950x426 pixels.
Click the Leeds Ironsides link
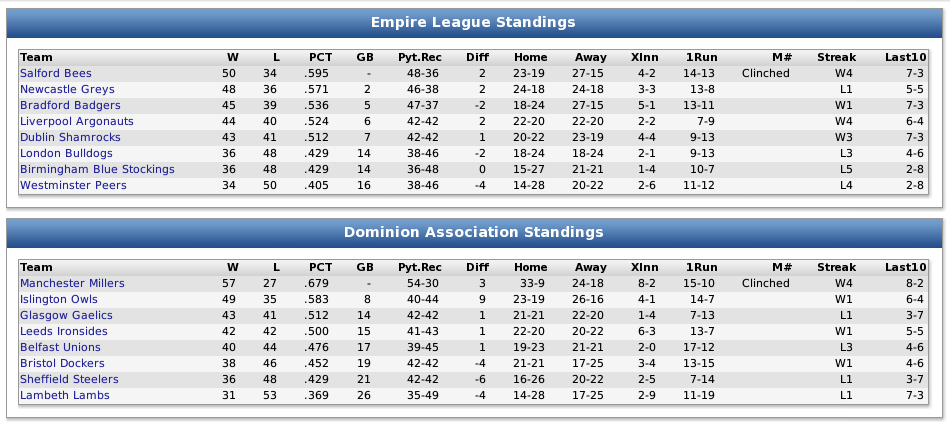click(x=64, y=332)
